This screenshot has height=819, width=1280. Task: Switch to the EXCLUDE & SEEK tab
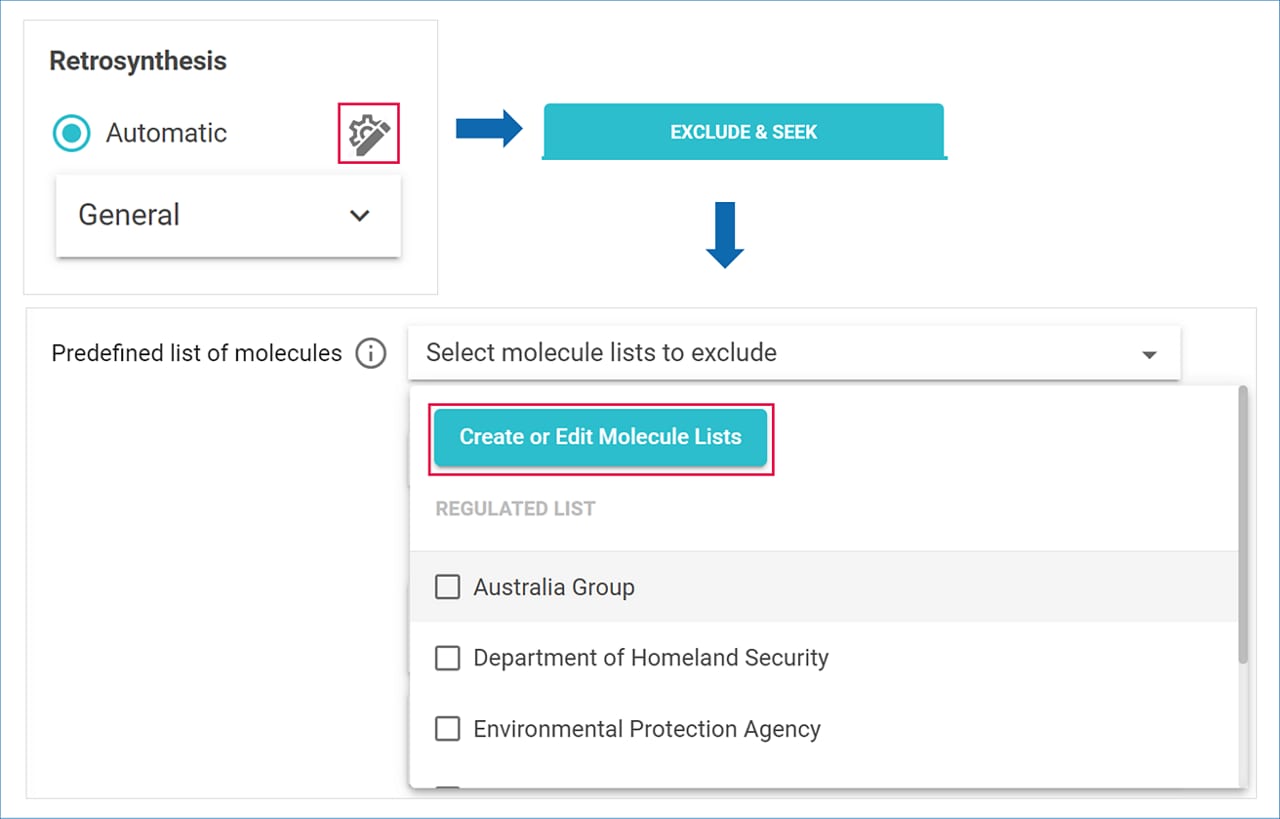[x=744, y=132]
